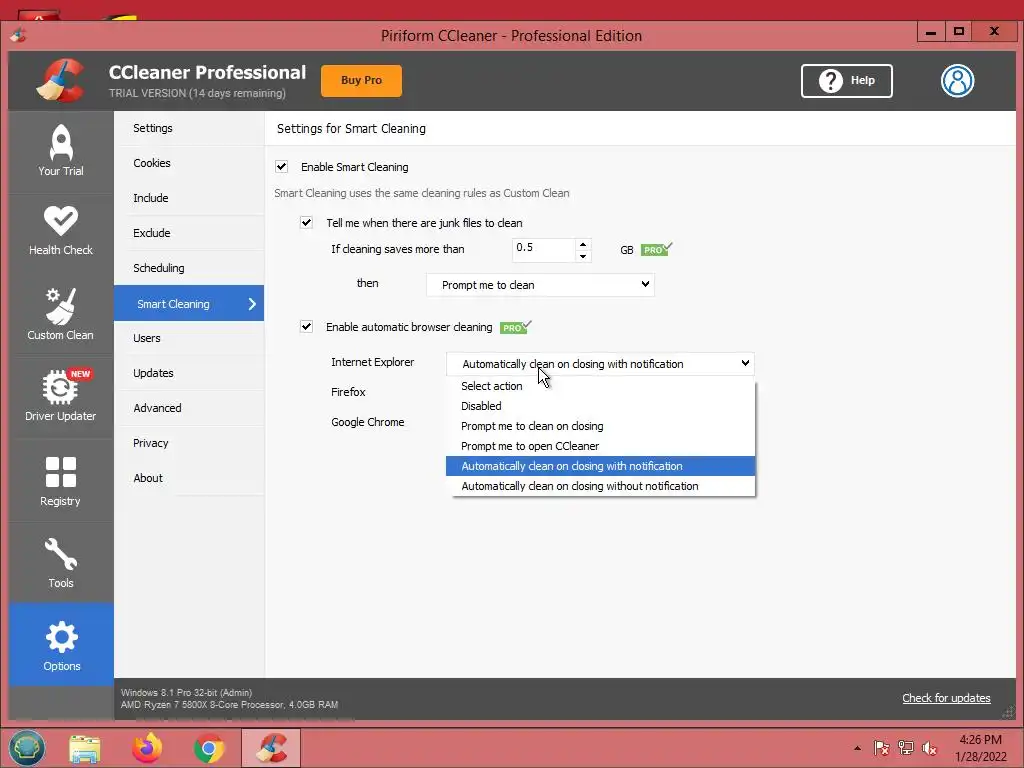Toggle Enable automatic browser cleaning checkbox
Viewport: 1024px width, 768px height.
click(306, 327)
